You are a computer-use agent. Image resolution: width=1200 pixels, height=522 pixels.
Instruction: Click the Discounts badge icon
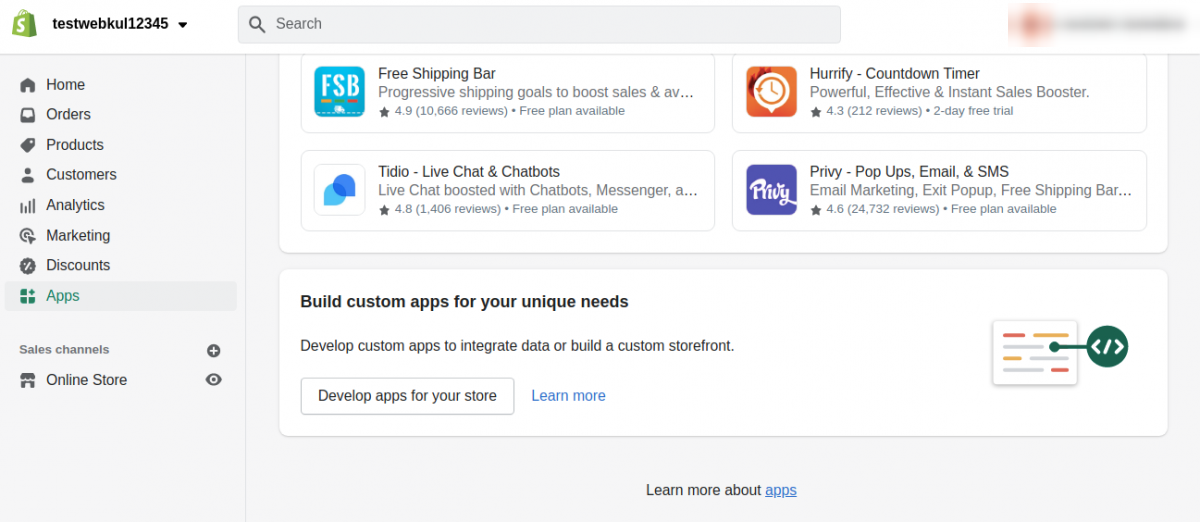point(28,266)
